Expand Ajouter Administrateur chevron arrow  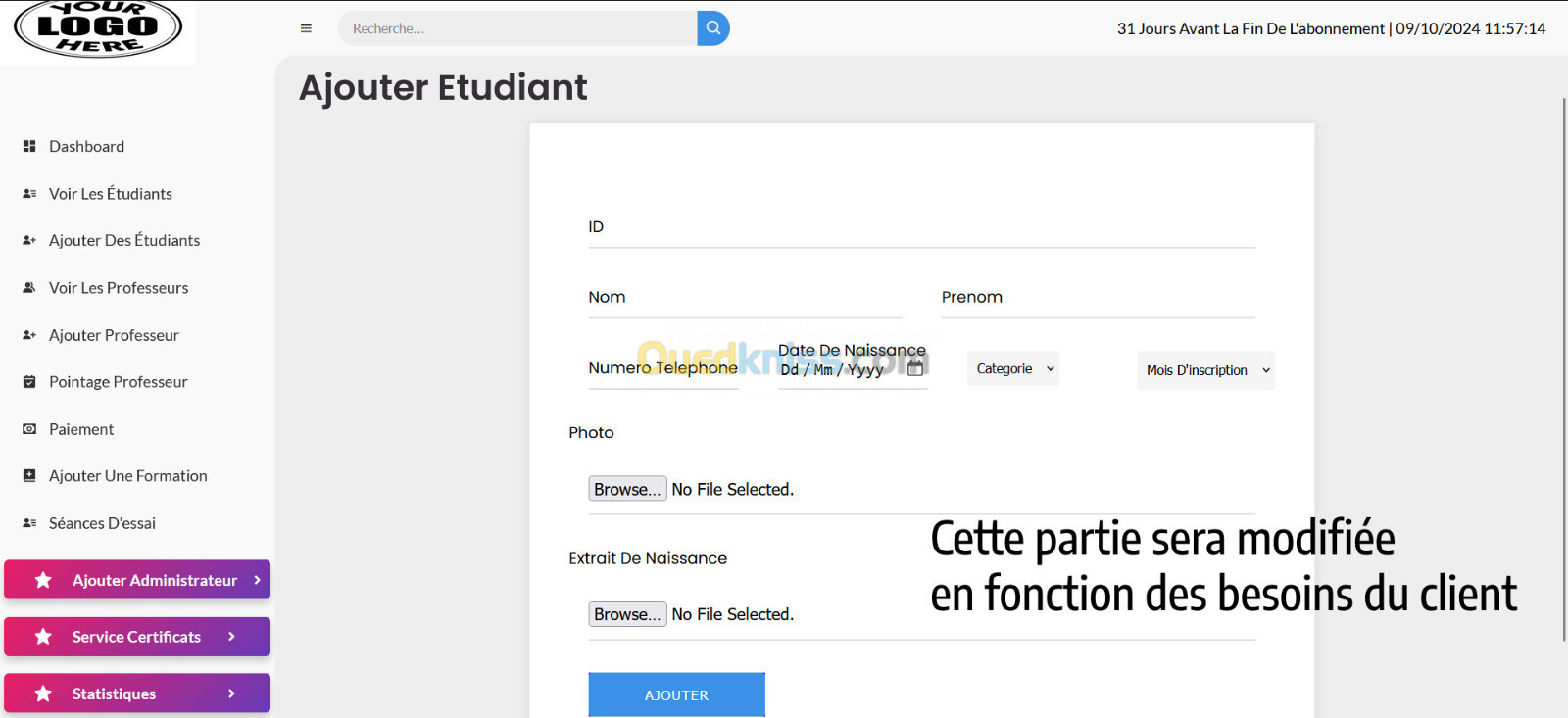point(257,580)
